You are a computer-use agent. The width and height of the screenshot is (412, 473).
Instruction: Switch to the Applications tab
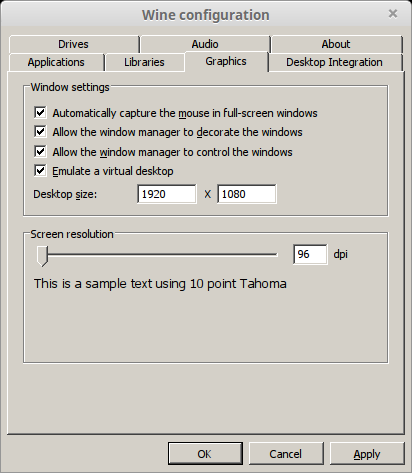[56, 62]
